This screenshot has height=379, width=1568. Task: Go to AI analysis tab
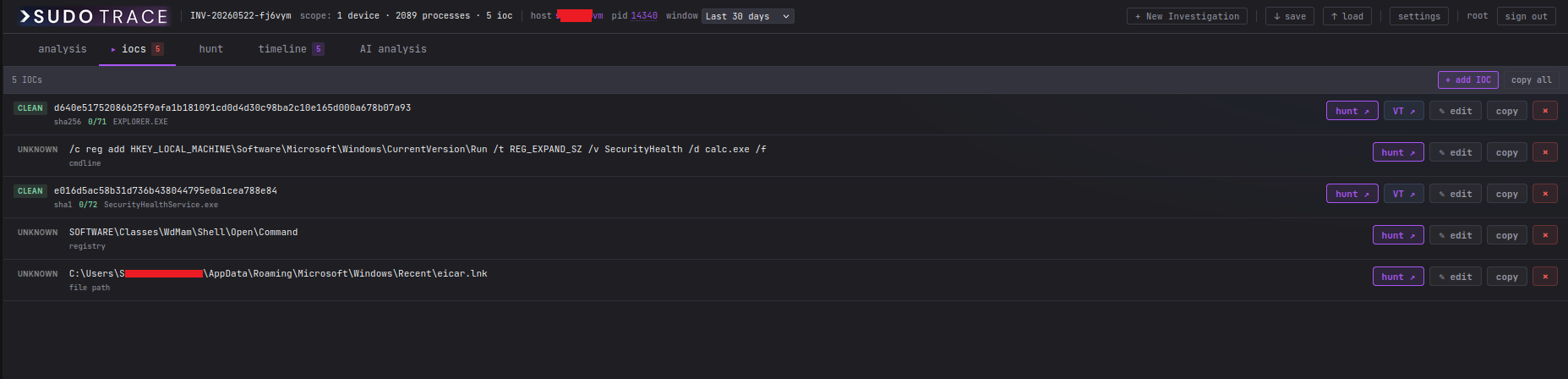click(393, 49)
